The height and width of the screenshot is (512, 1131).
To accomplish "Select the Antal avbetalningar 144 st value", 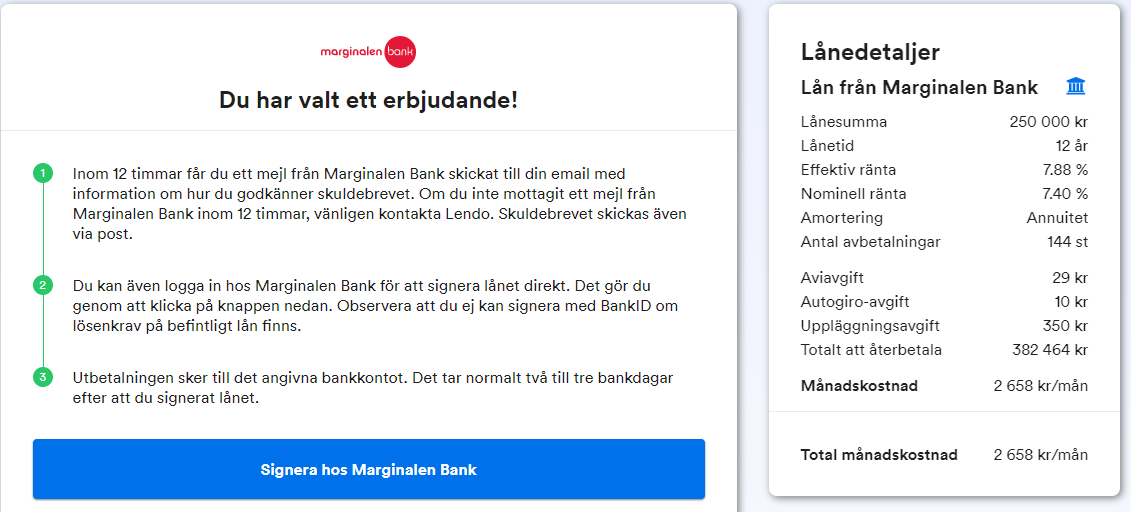I will (x=1067, y=242).
